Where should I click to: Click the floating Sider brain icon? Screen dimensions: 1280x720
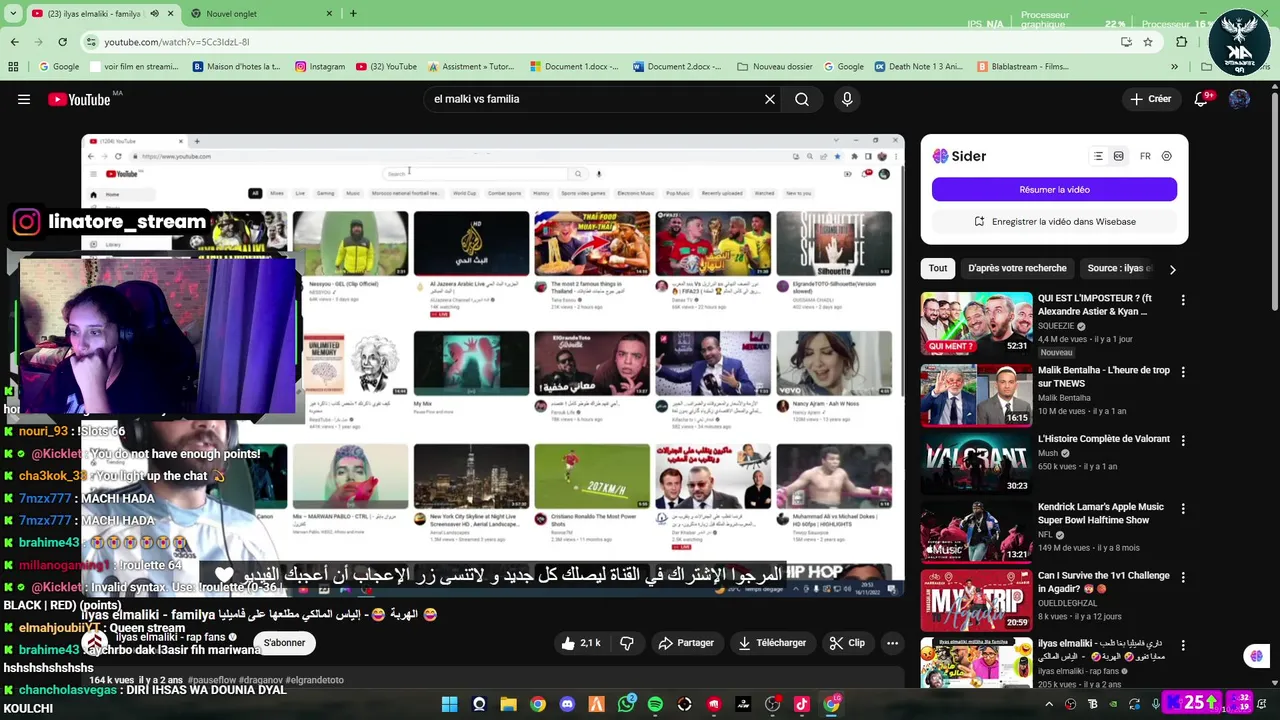[1257, 656]
